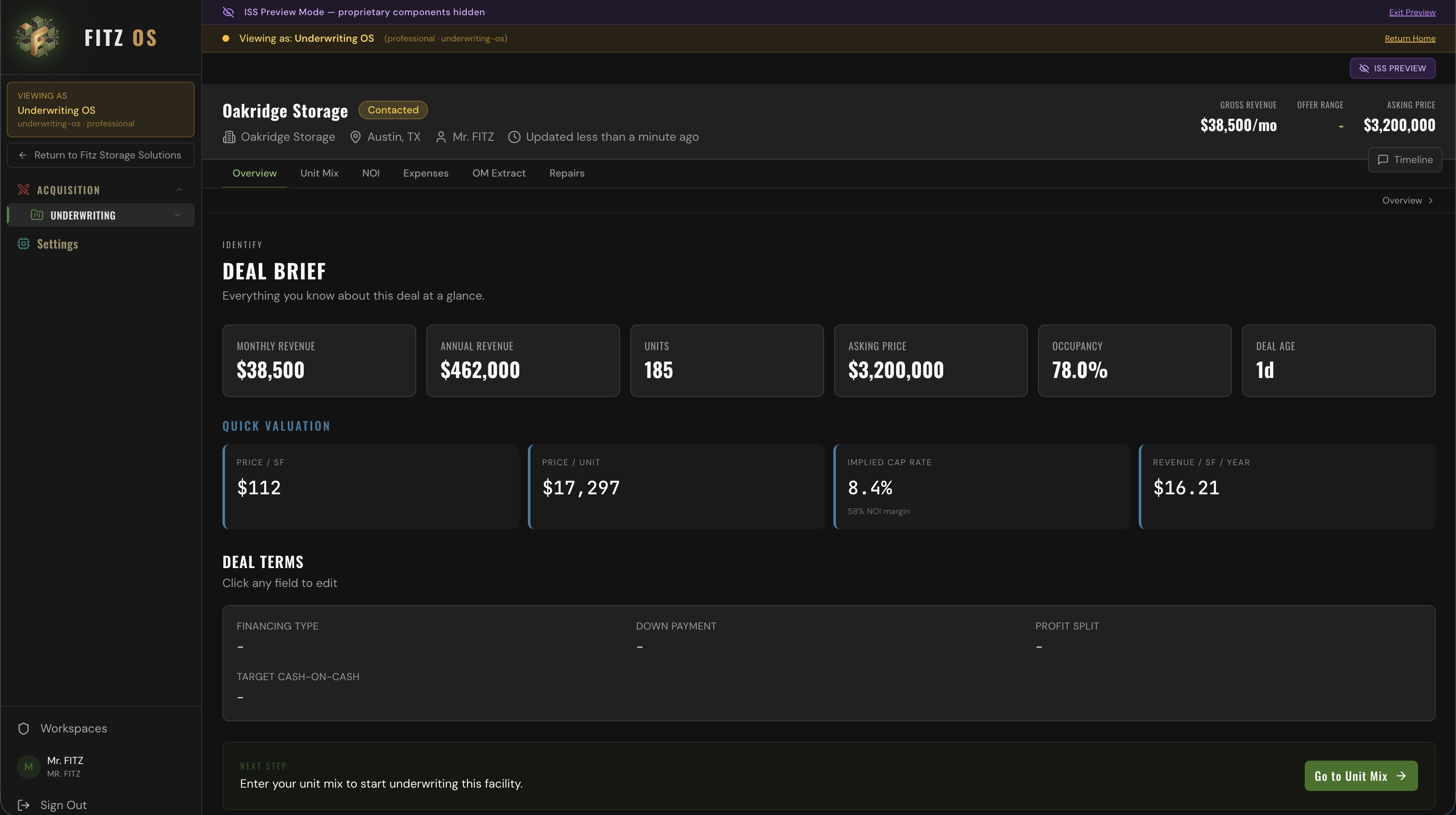Click the Sign Out icon
The image size is (1456, 815).
click(23, 805)
